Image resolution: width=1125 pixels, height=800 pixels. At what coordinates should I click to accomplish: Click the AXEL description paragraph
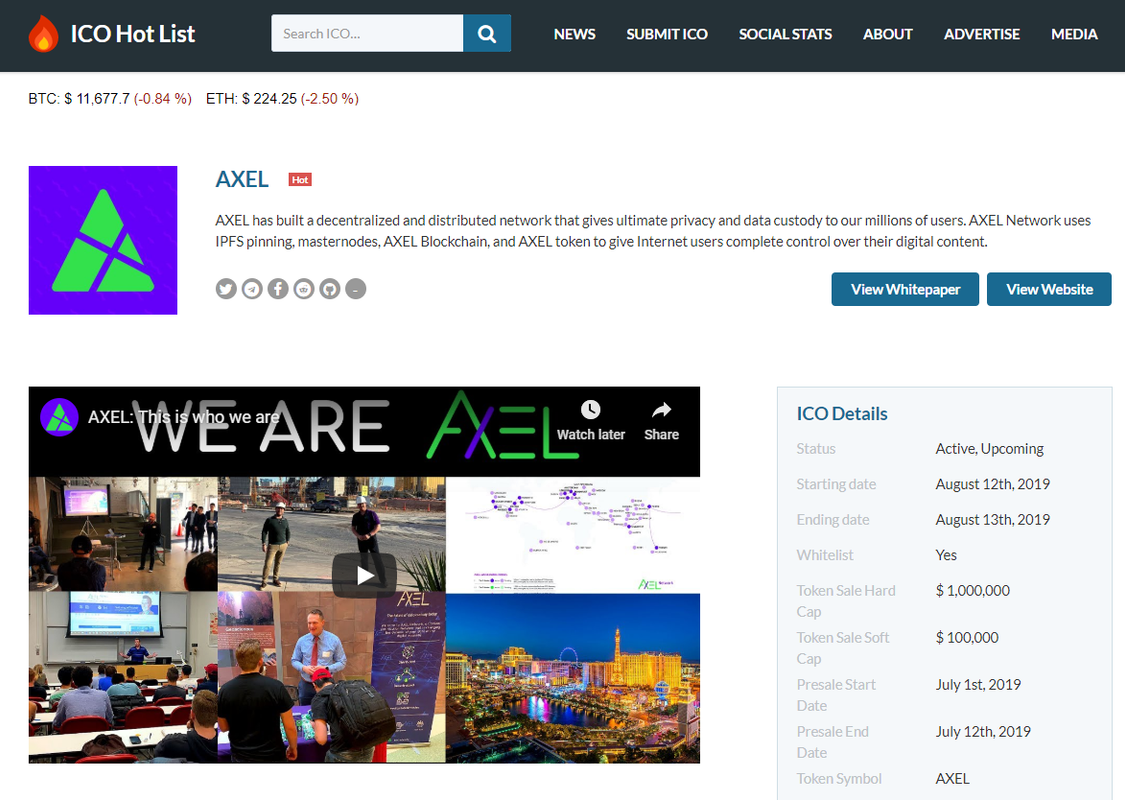(x=653, y=231)
